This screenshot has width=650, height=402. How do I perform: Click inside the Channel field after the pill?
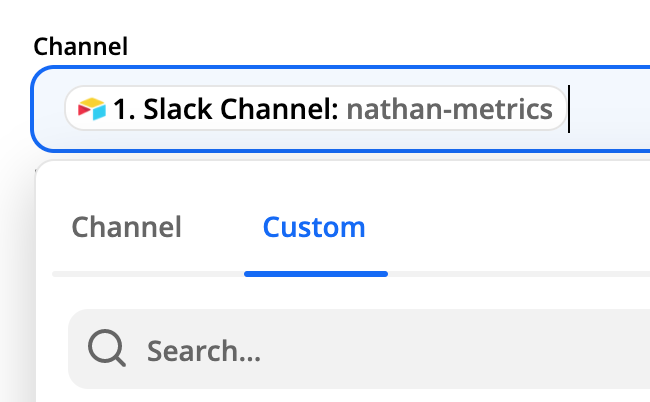609,109
